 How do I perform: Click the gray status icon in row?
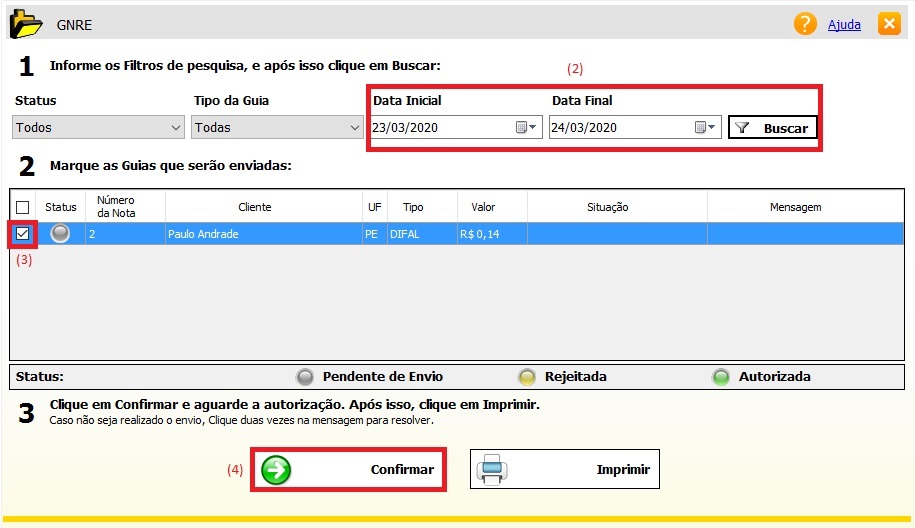tap(61, 234)
